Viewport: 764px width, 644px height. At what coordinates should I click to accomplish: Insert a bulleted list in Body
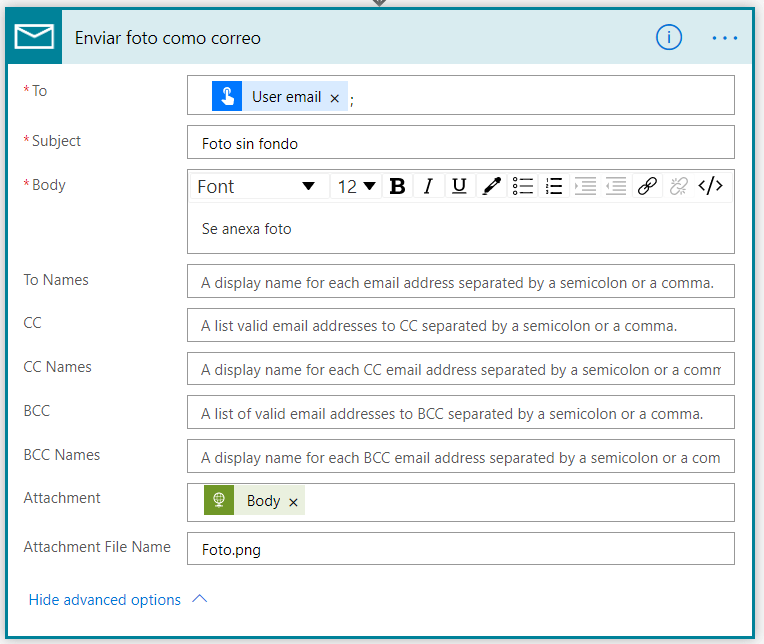coord(522,186)
